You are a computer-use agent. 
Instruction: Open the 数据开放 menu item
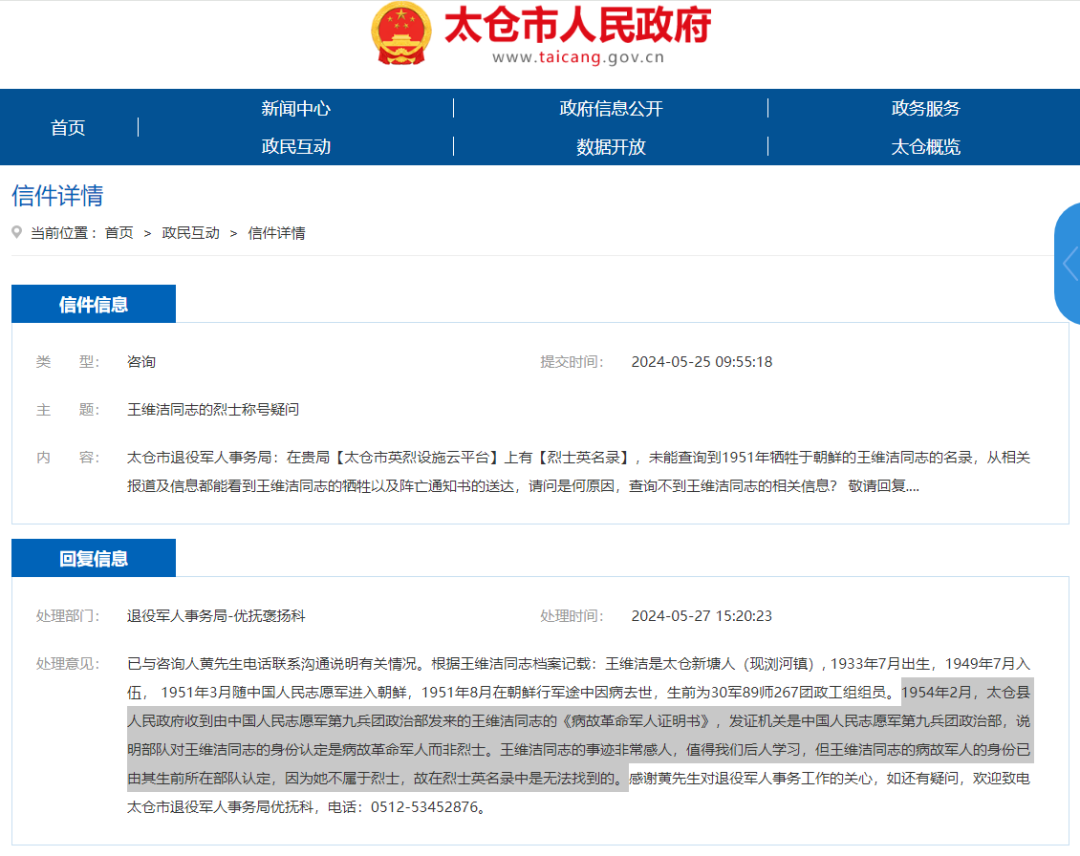click(x=611, y=147)
